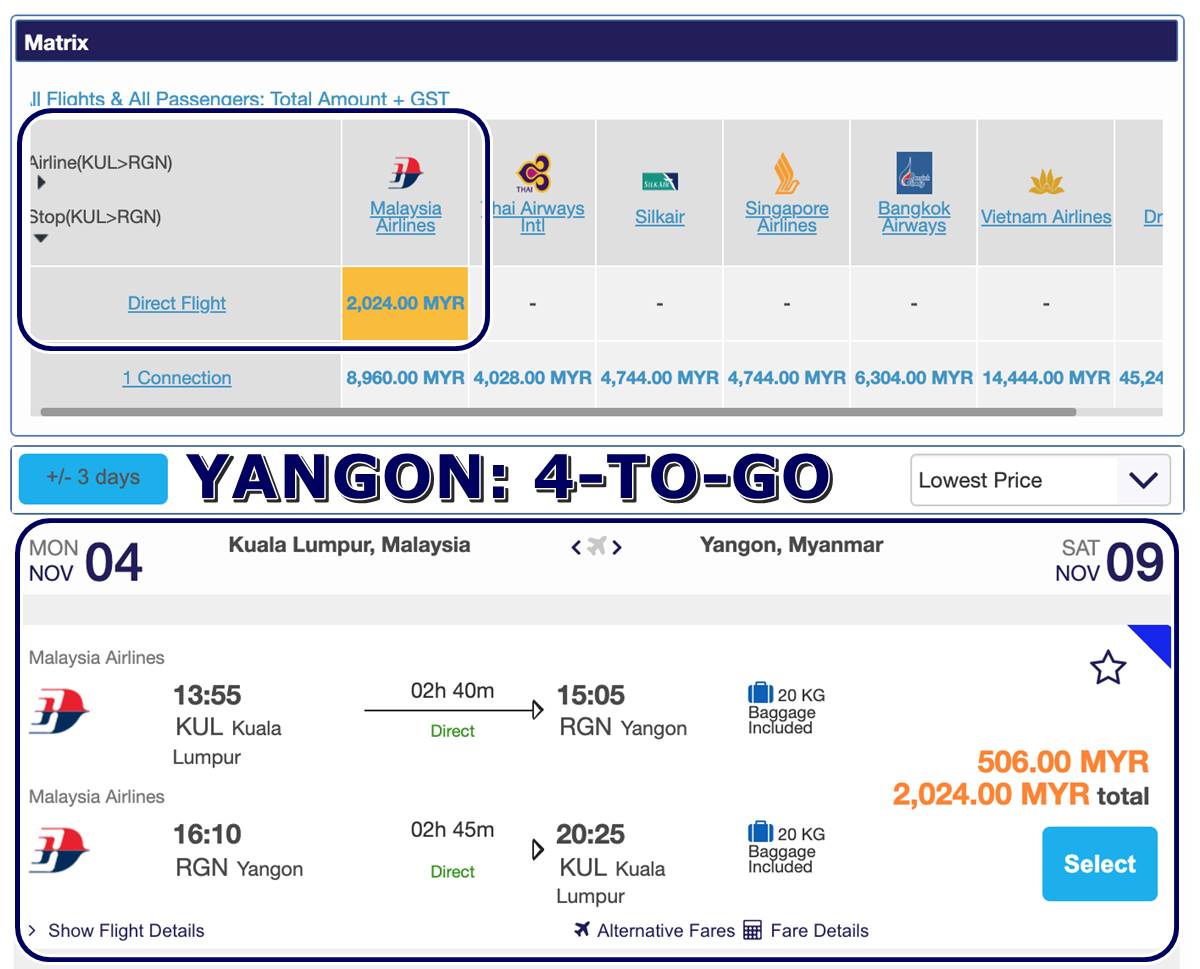Filter by the 1 Connection link
The height and width of the screenshot is (969, 1200).
[x=177, y=378]
